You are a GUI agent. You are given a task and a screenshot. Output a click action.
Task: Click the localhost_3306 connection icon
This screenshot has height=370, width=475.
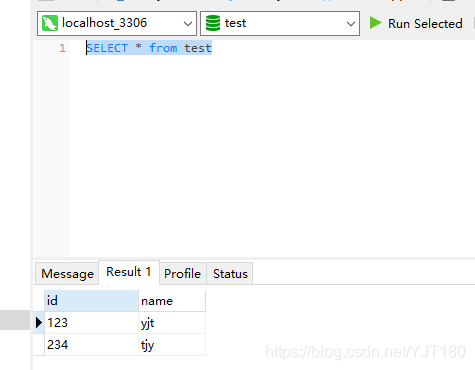coord(50,23)
